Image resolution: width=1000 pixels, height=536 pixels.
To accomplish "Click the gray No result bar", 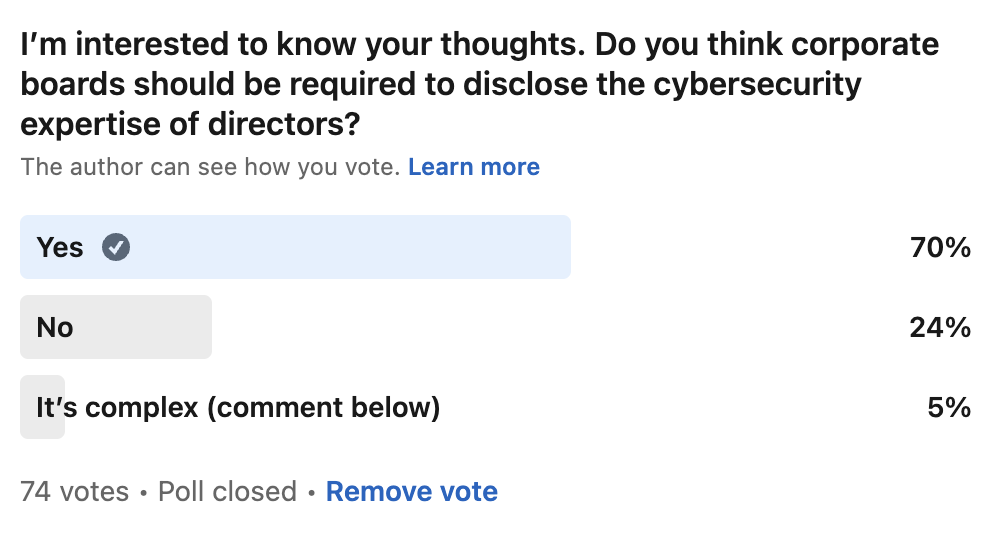I will 116,327.
